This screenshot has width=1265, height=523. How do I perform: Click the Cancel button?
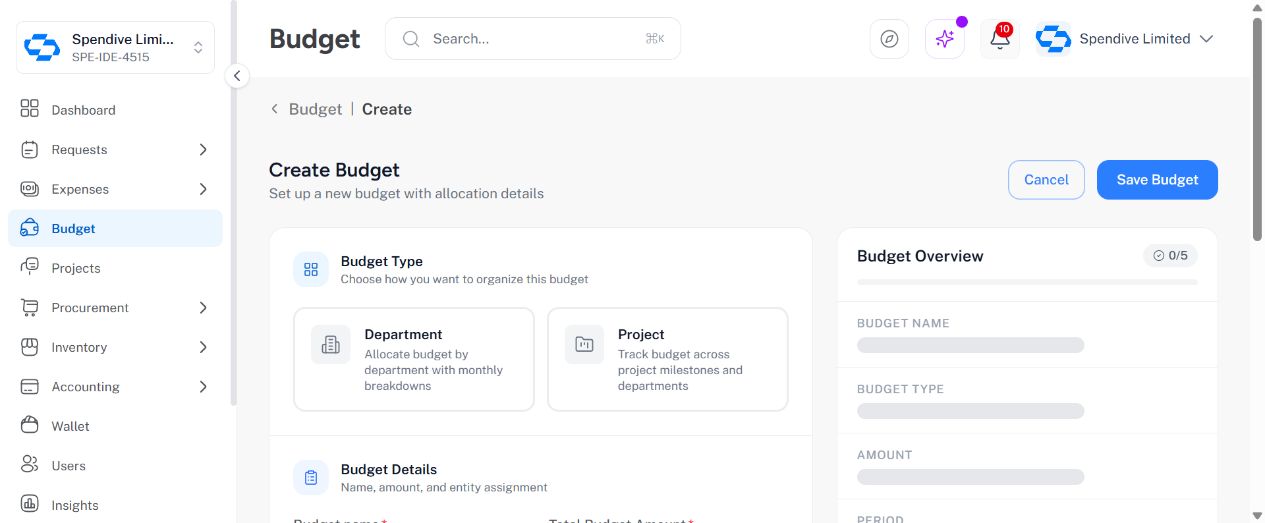1046,180
